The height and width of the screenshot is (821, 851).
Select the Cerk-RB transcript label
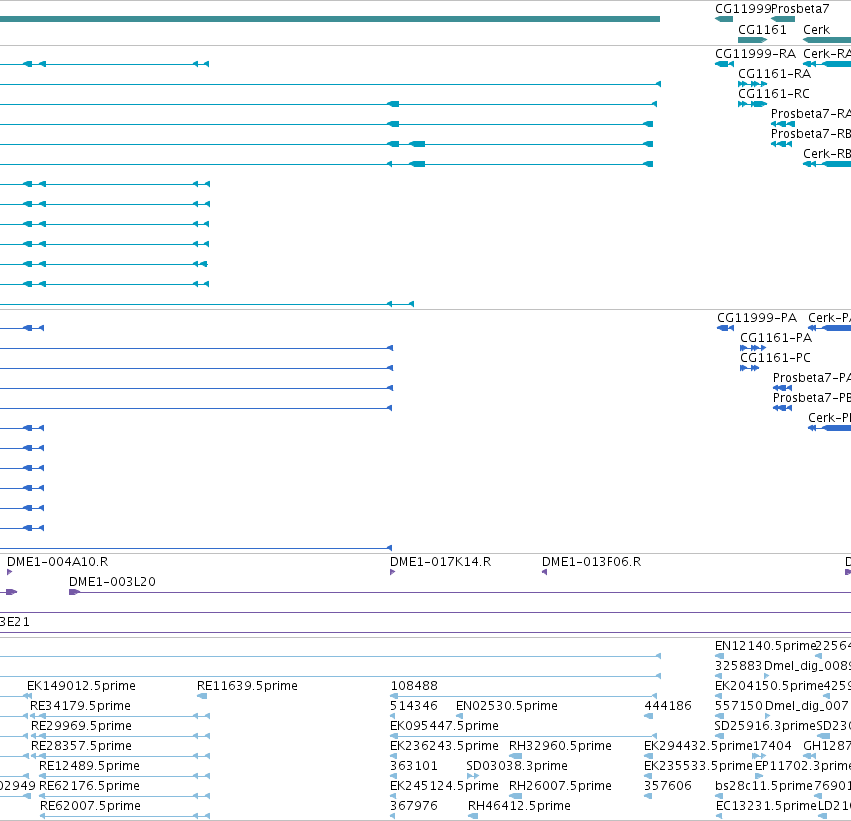point(827,154)
